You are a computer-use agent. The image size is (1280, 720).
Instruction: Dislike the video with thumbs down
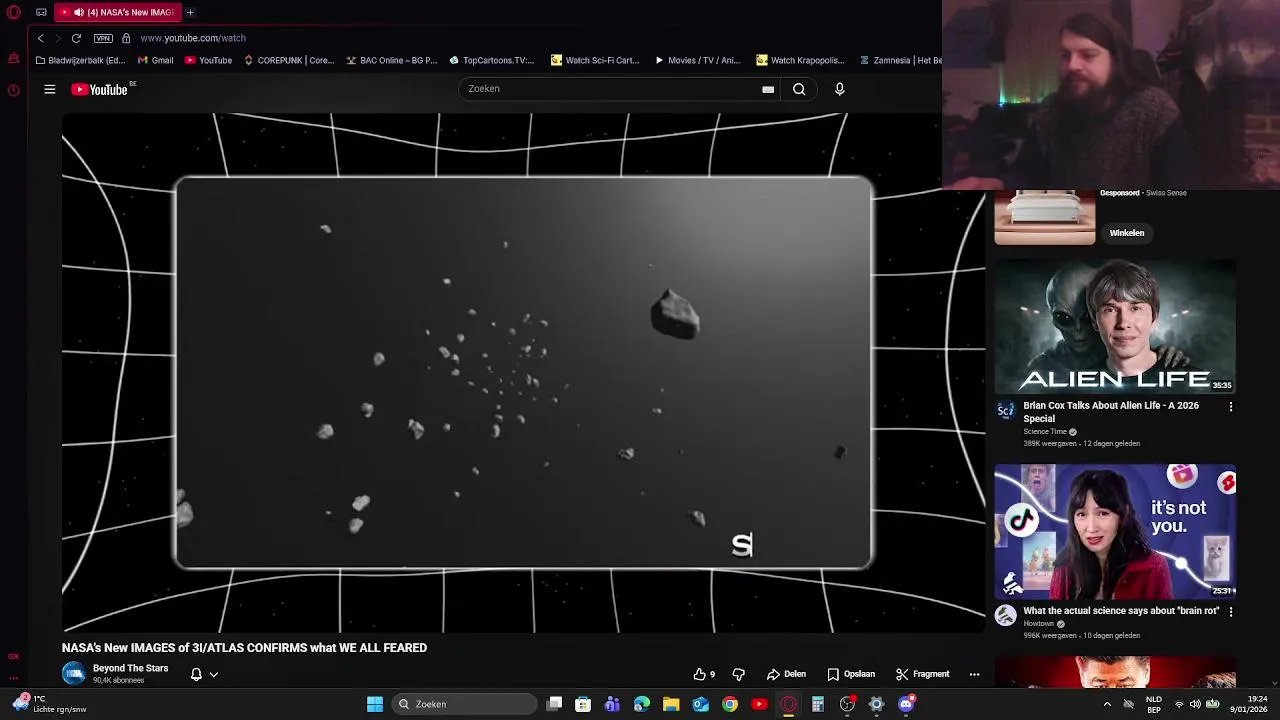(x=738, y=674)
